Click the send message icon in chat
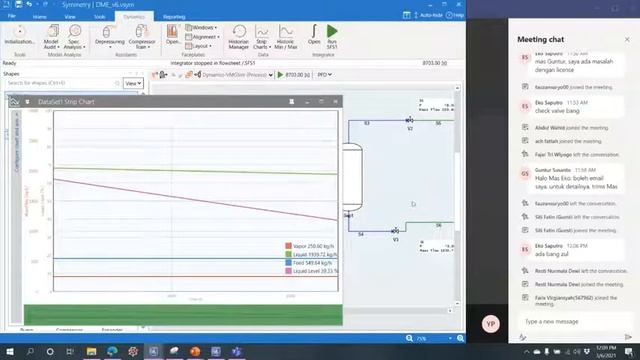This screenshot has width=640, height=360. tap(628, 337)
